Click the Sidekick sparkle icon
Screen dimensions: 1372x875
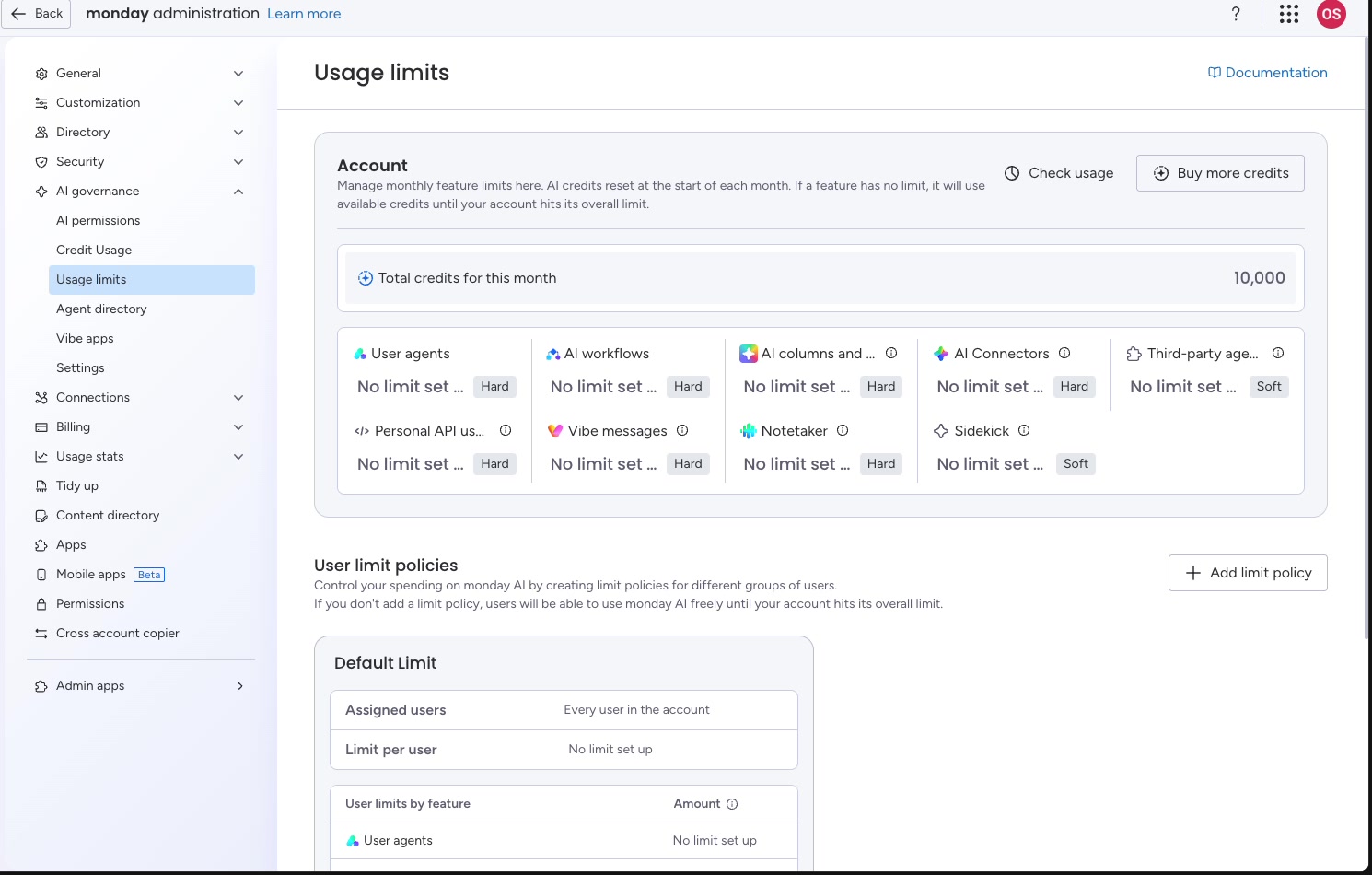tap(941, 431)
